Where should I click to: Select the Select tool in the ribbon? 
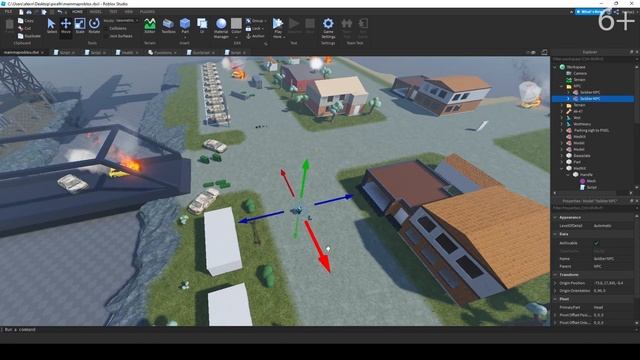[x=51, y=26]
